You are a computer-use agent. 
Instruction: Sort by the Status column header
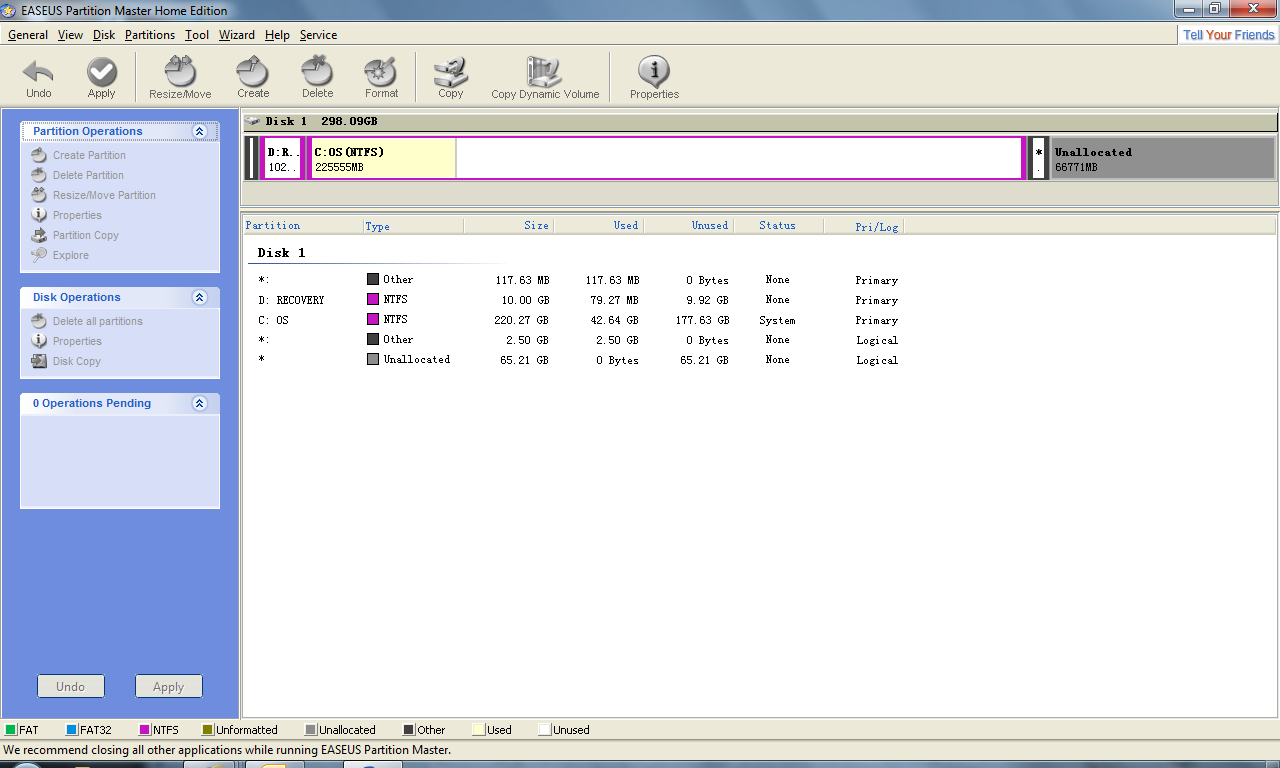click(778, 226)
